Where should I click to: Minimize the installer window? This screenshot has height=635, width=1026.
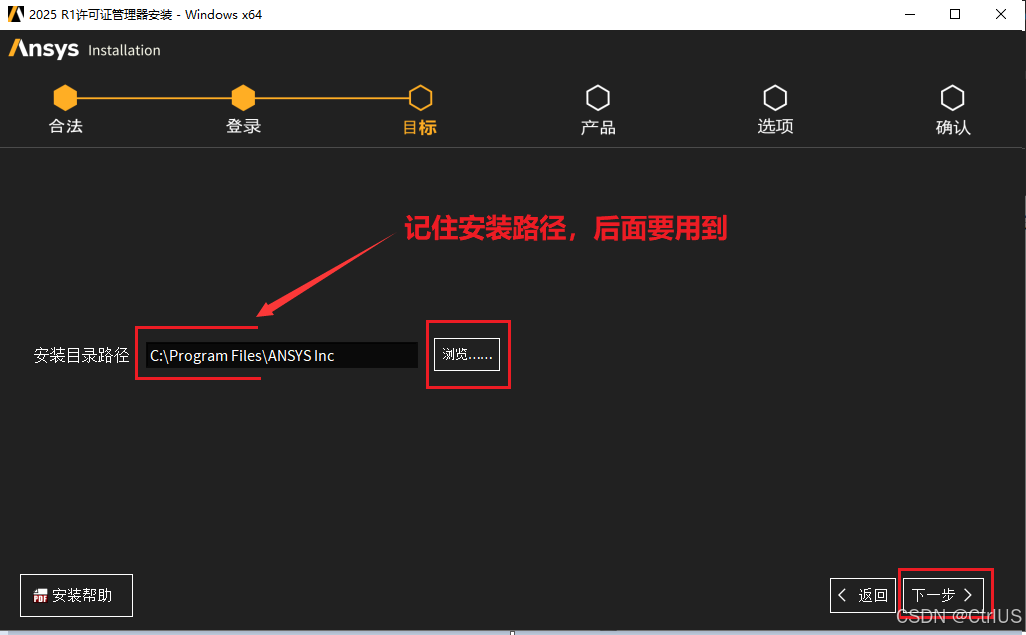point(910,14)
